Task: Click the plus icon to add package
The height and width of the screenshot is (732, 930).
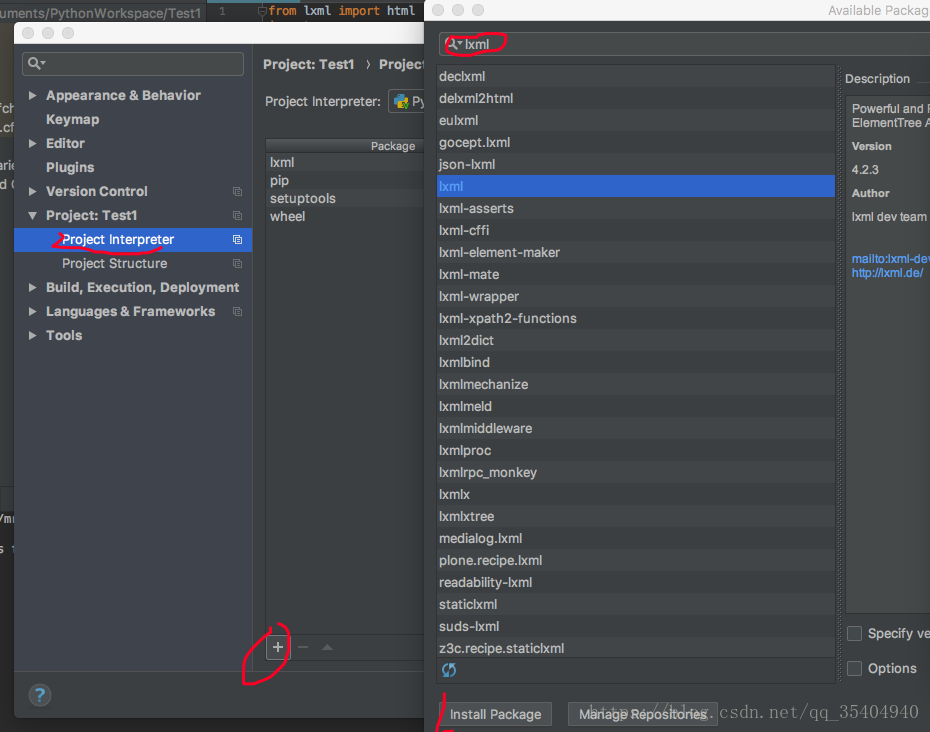Action: point(278,647)
